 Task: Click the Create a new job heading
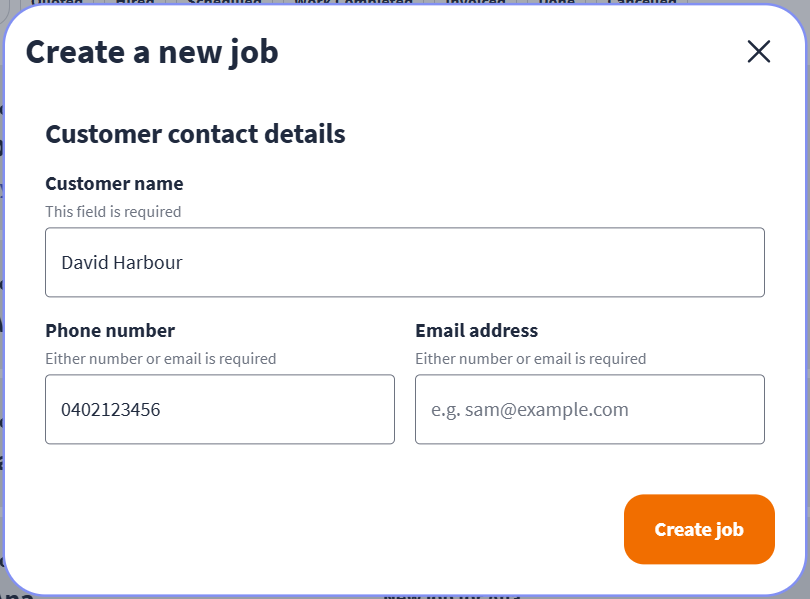tap(152, 52)
